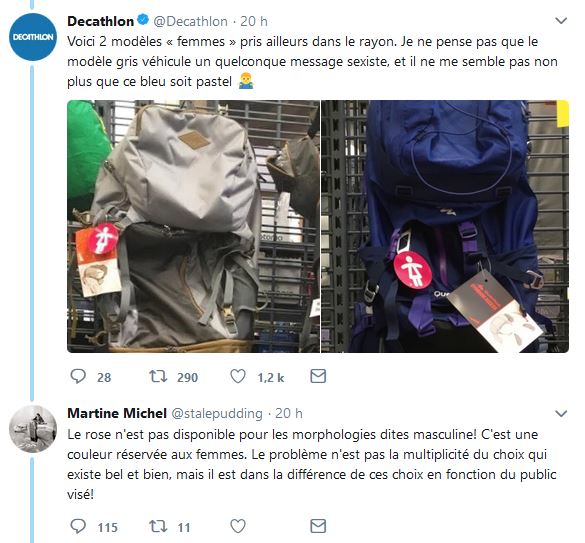The width and height of the screenshot is (585, 543).
Task: View the grey backpack photo
Action: [x=193, y=226]
